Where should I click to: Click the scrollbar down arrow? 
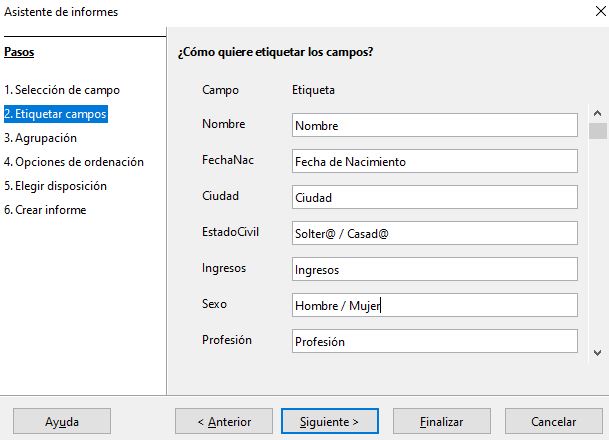[x=597, y=353]
